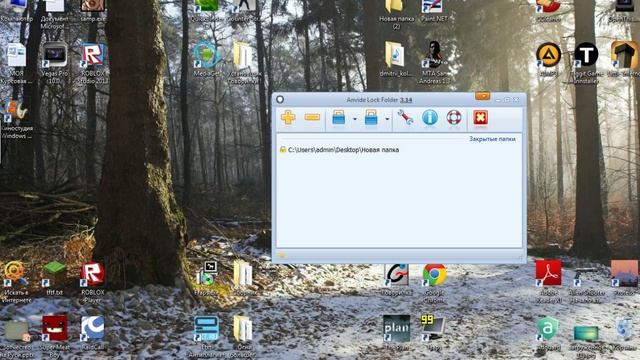This screenshot has width=640, height=360.
Task: Select the RaidCall desktop shortcut
Action: point(93,333)
